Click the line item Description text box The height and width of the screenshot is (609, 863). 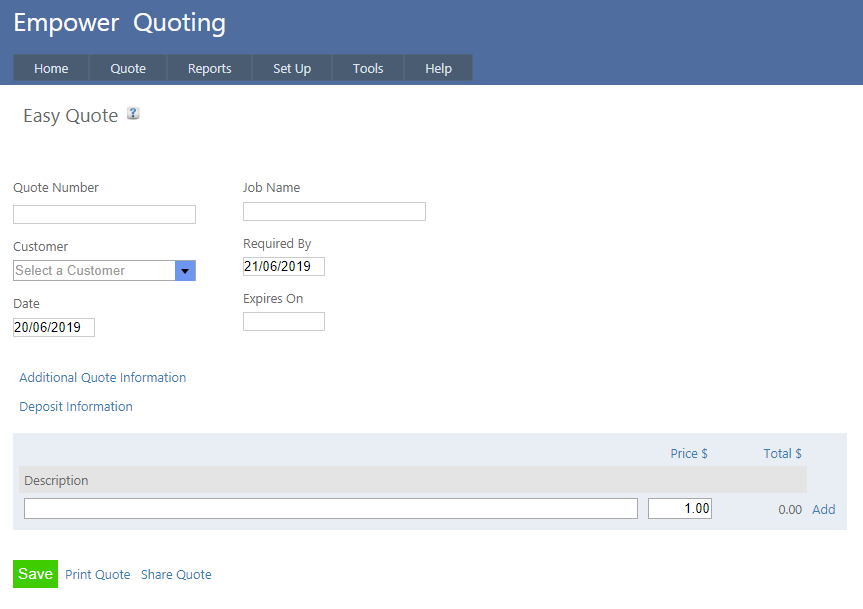[330, 509]
